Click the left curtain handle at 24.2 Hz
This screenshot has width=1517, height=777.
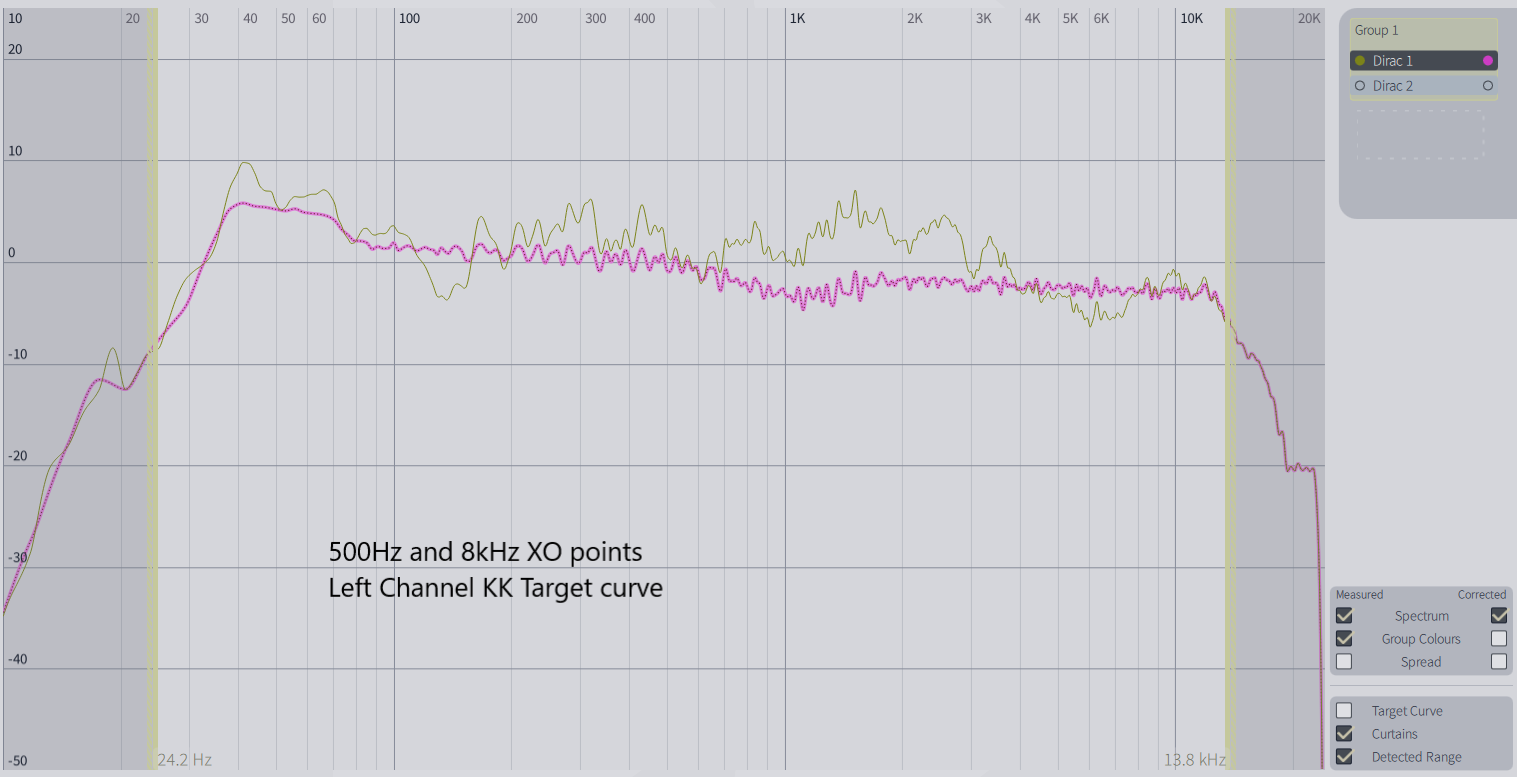click(x=153, y=388)
